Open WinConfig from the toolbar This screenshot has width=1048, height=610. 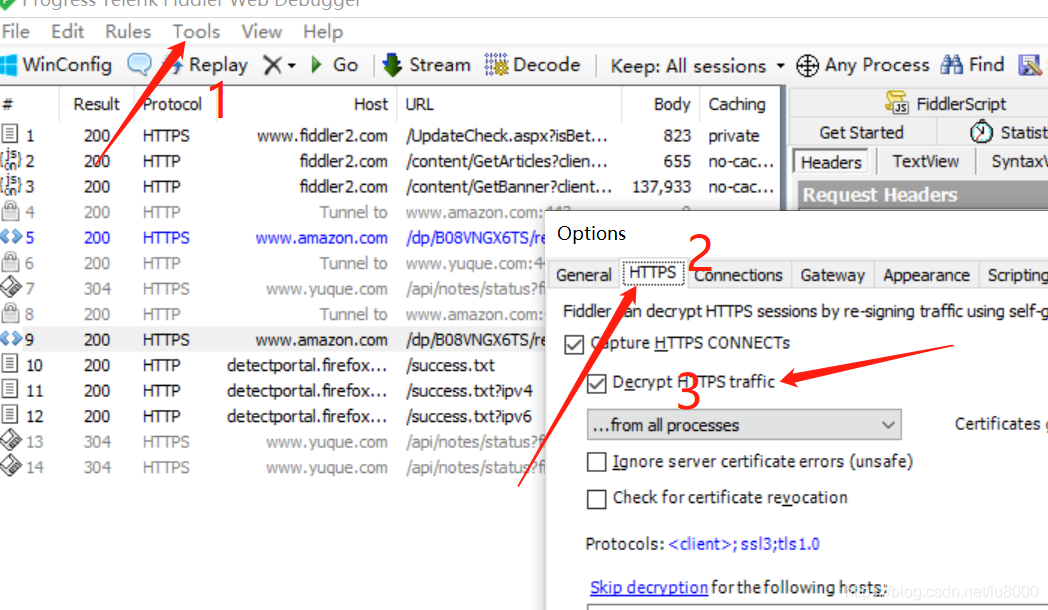(x=56, y=65)
